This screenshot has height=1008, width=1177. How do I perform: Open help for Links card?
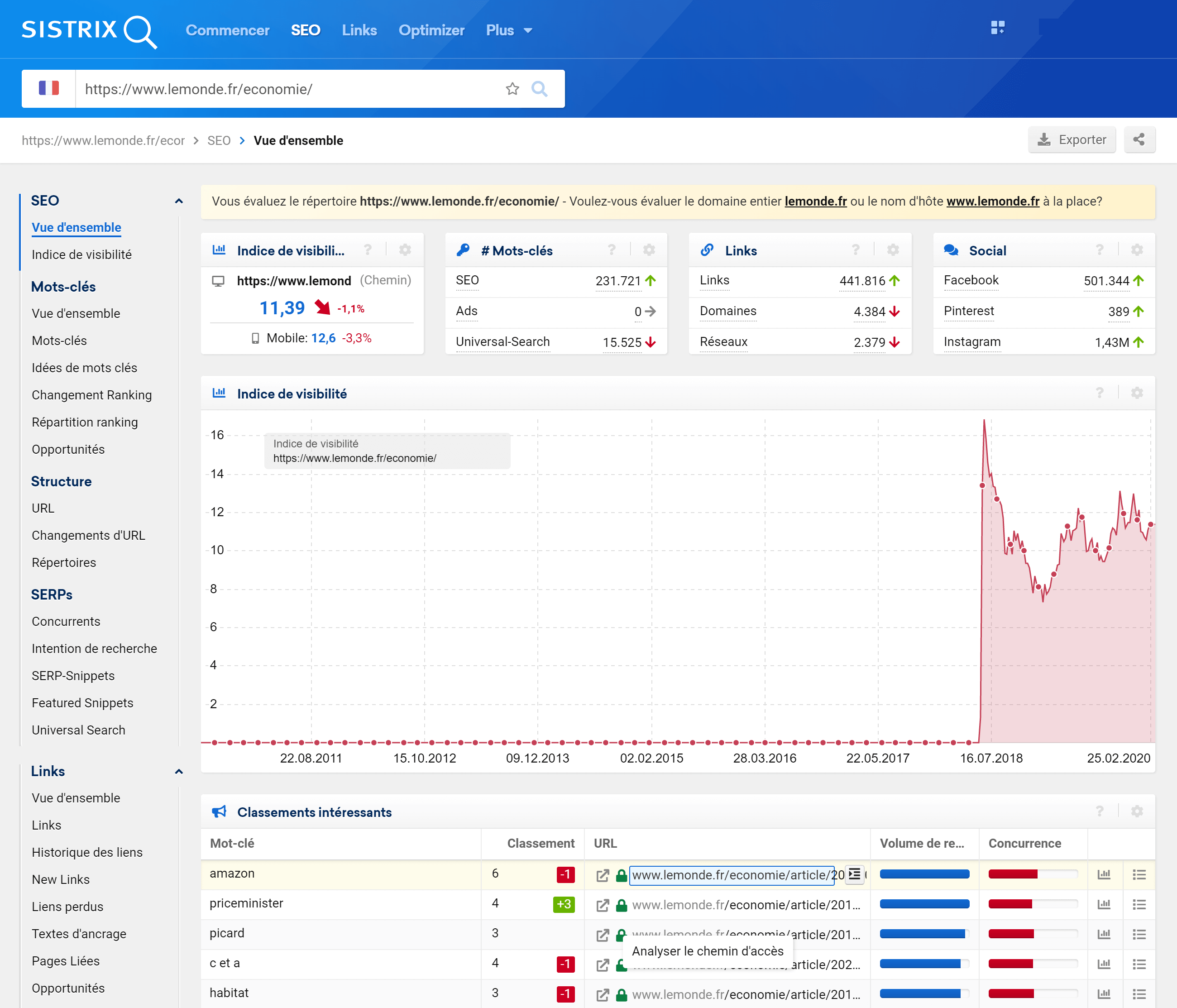856,250
